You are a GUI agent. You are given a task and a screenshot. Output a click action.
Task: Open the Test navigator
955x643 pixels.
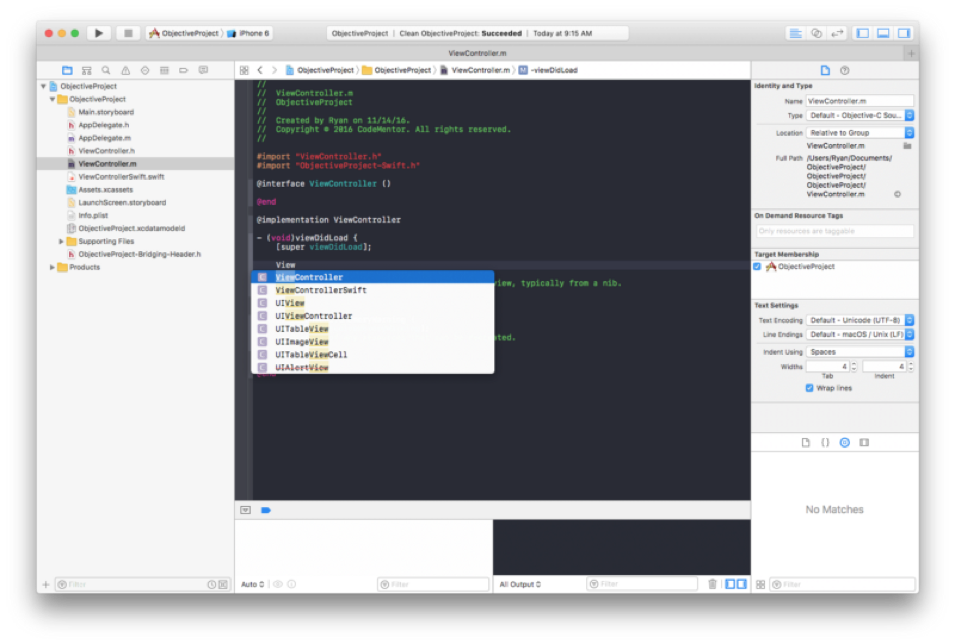[x=145, y=71]
